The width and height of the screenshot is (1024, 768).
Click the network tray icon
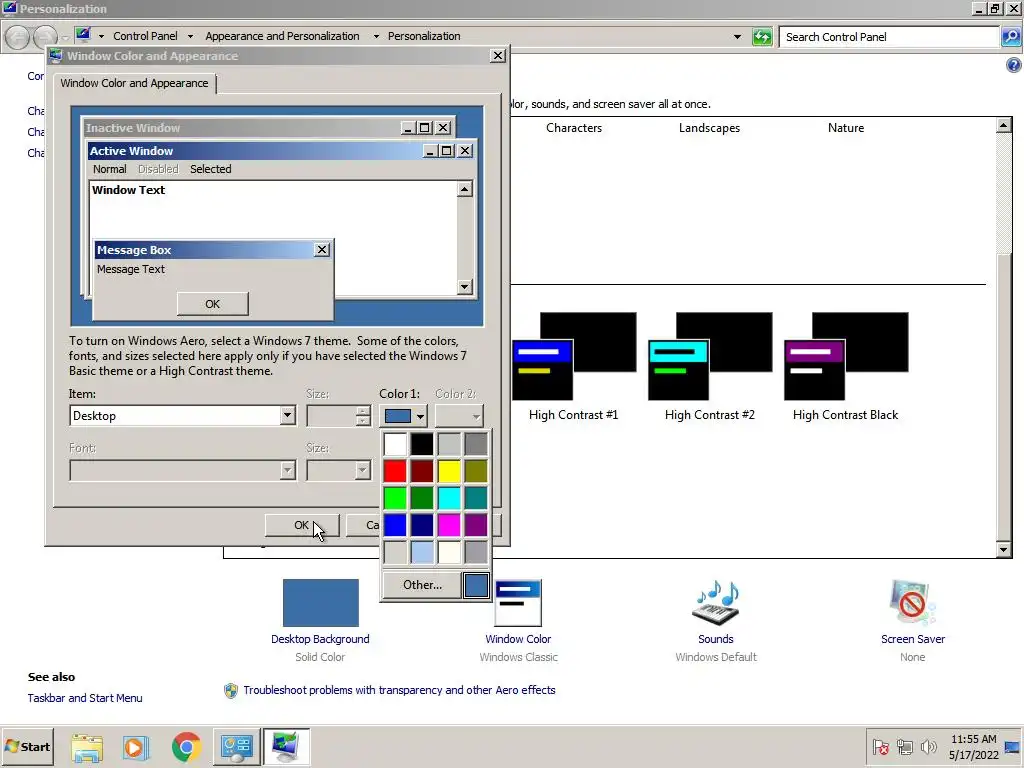click(x=904, y=746)
